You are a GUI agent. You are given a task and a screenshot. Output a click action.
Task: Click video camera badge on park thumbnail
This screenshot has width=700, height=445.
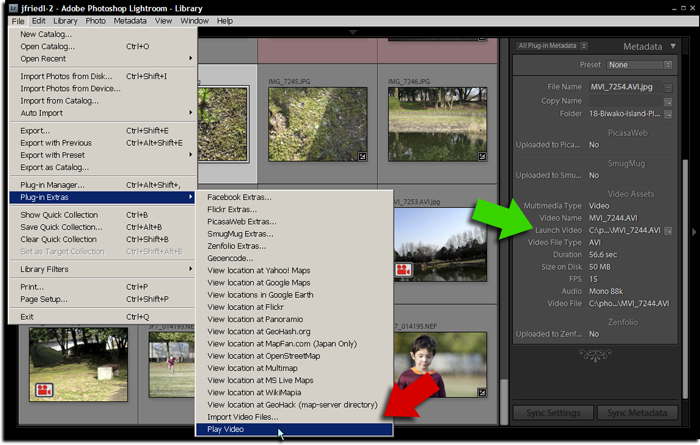click(x=44, y=390)
